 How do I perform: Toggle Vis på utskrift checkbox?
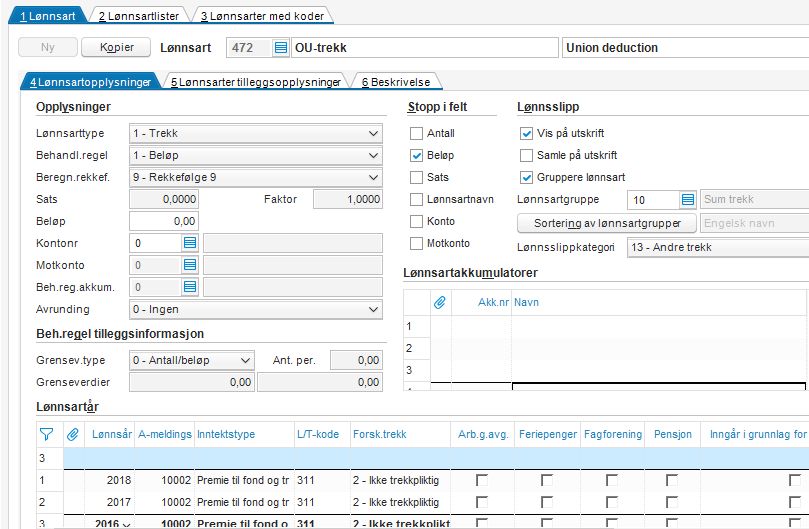tap(526, 133)
